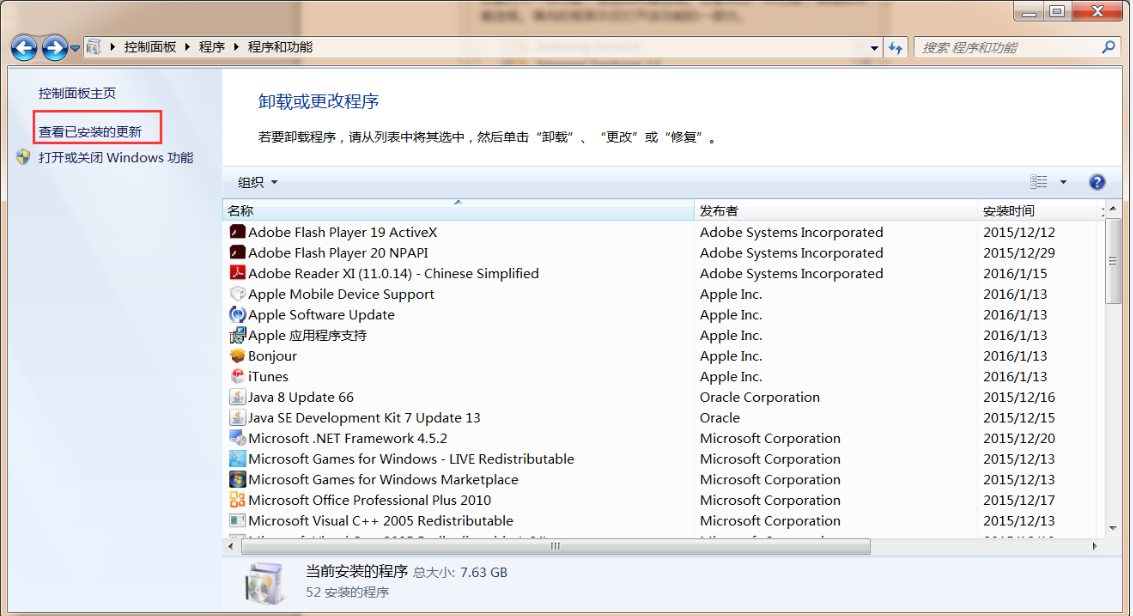Click the horizontal scrollbar thumb
This screenshot has width=1133, height=616.
click(556, 547)
